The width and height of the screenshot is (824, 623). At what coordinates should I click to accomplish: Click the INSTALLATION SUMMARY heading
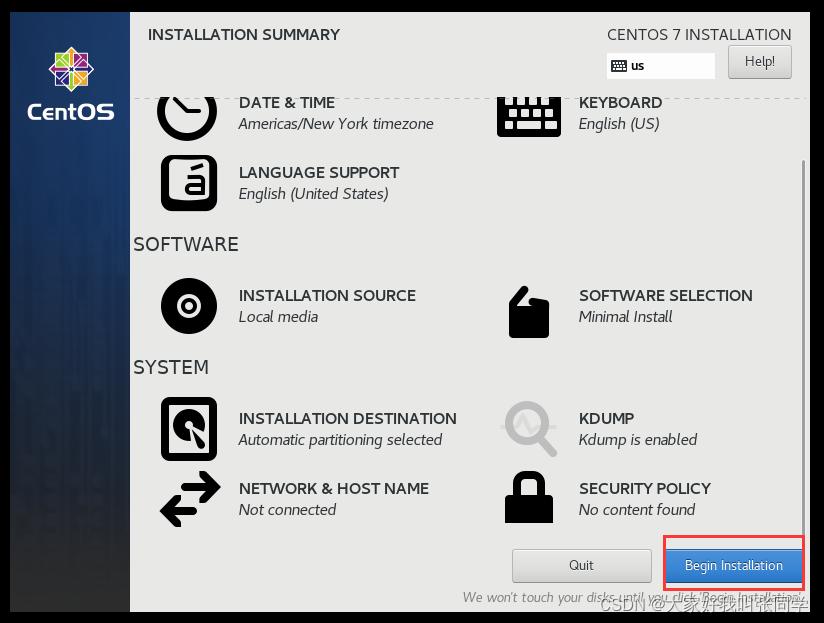point(244,35)
